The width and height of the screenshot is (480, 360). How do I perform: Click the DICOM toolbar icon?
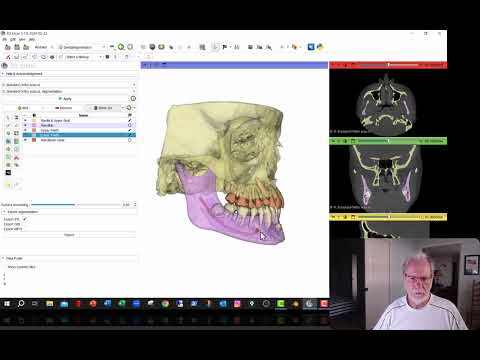click(x=17, y=47)
